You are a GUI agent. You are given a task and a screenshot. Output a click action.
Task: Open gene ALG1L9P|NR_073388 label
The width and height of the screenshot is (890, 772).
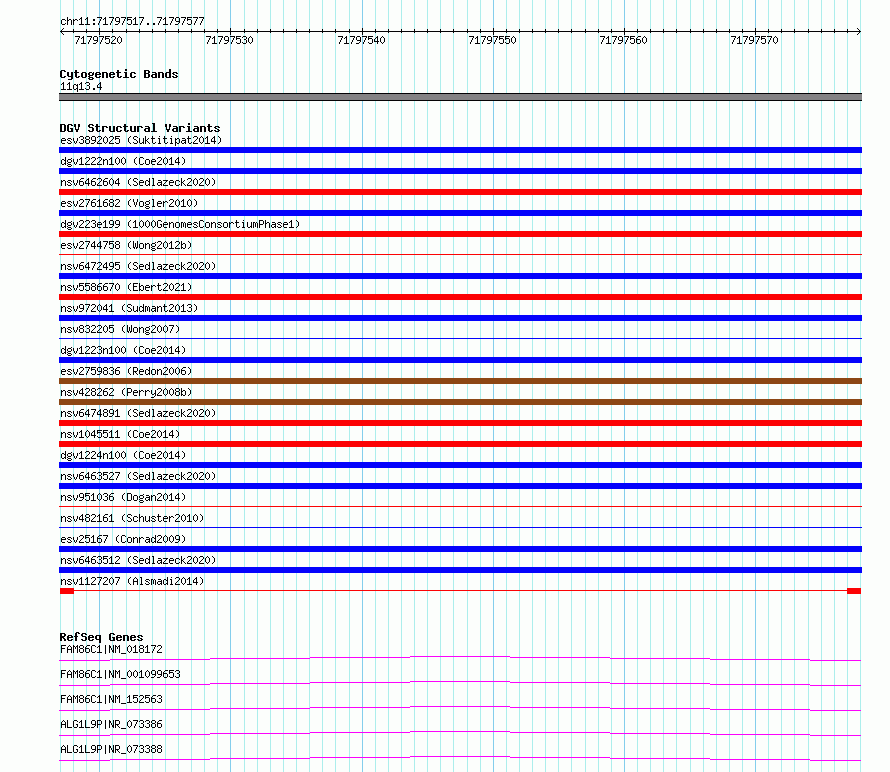pyautogui.click(x=111, y=749)
